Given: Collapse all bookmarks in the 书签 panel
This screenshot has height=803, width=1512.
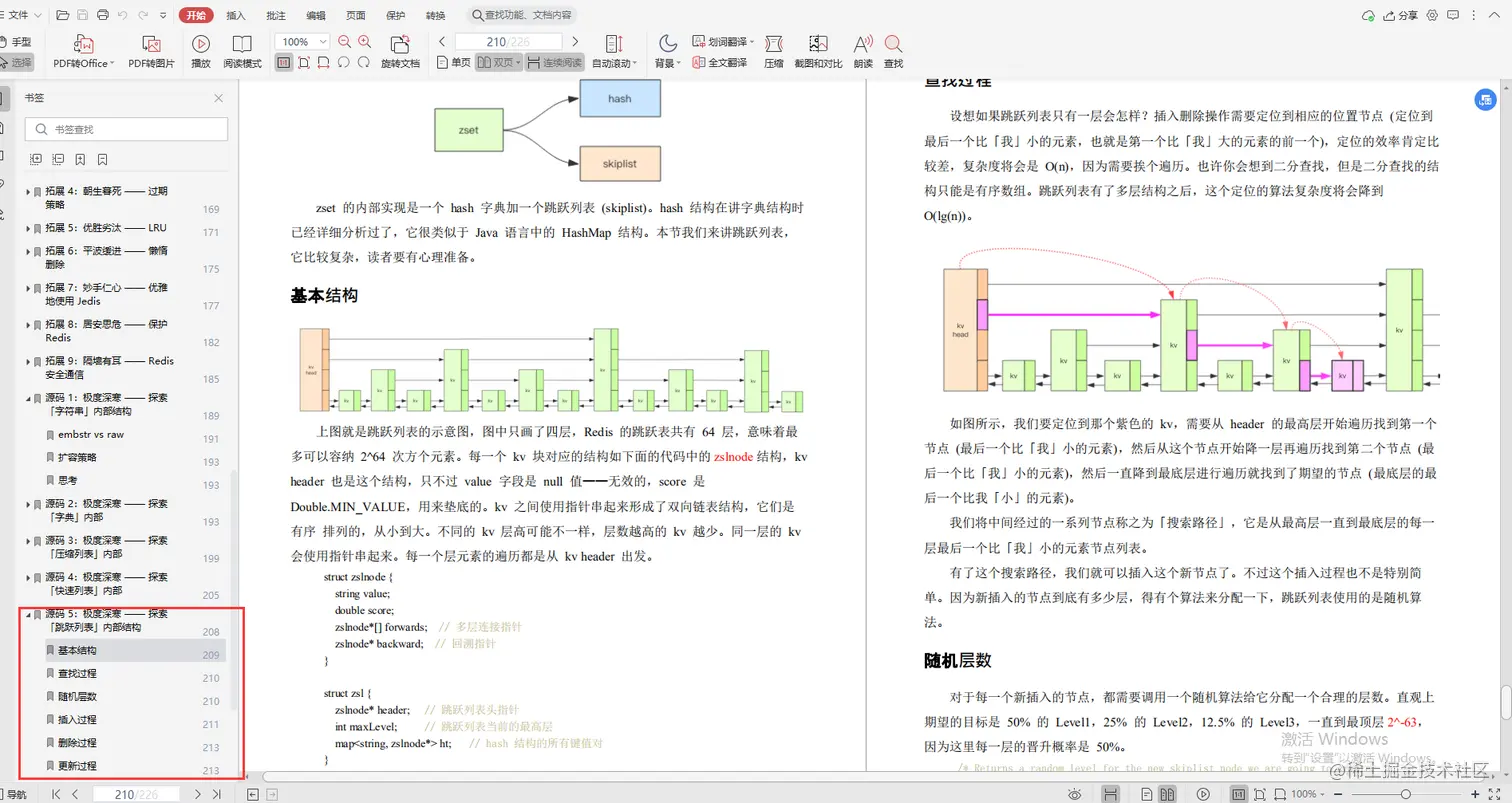Looking at the screenshot, I should tap(58, 160).
